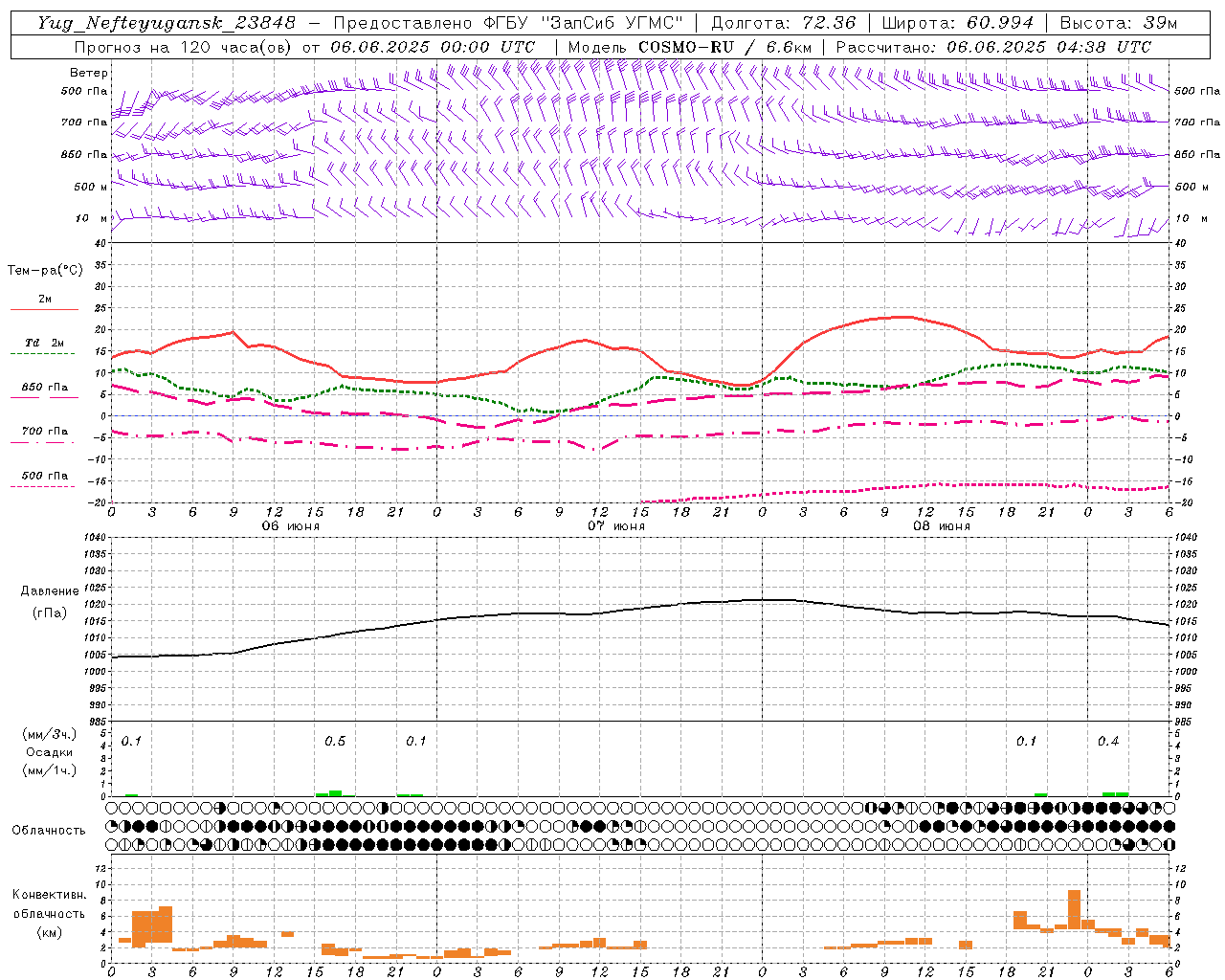This screenshot has width=1225, height=980.
Task: Click the 08 июня date label
Action: pos(942,526)
